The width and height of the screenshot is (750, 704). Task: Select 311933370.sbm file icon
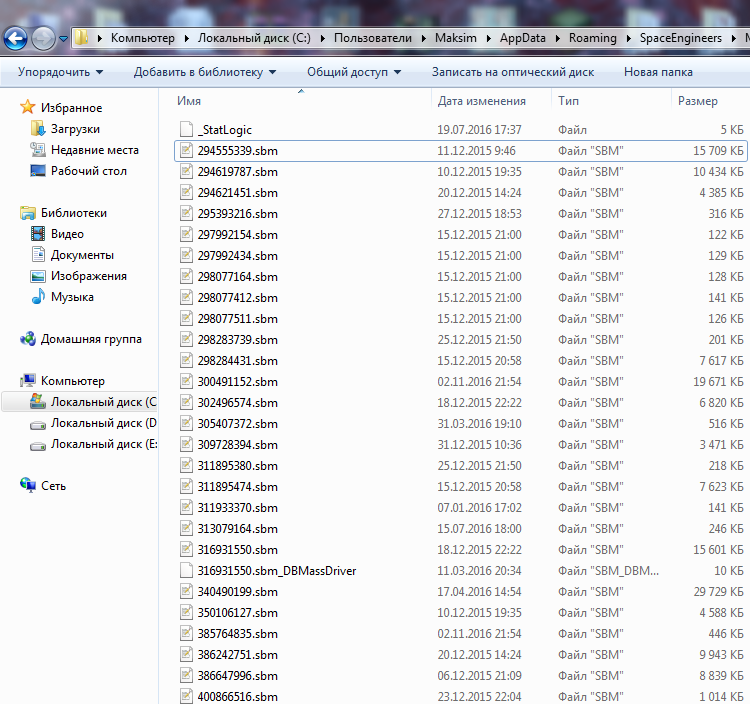pyautogui.click(x=187, y=507)
